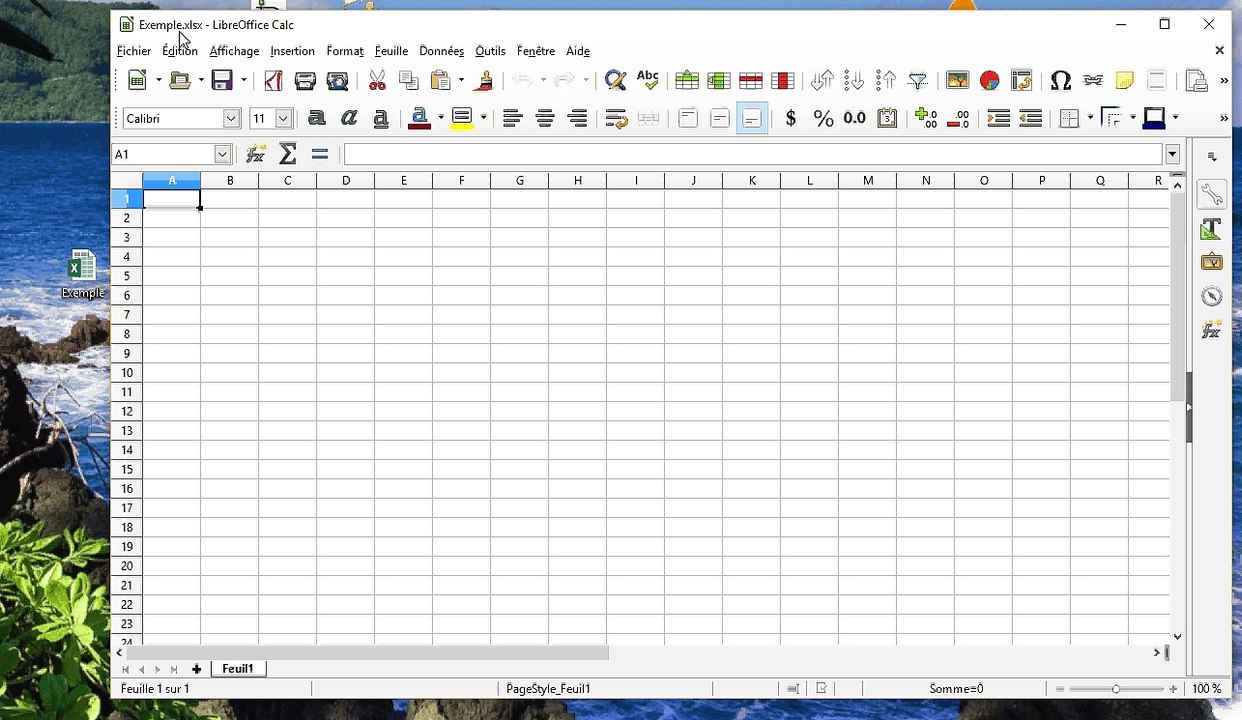The height and width of the screenshot is (720, 1242).
Task: Open Borders dropdown arrow
Action: [1090, 118]
